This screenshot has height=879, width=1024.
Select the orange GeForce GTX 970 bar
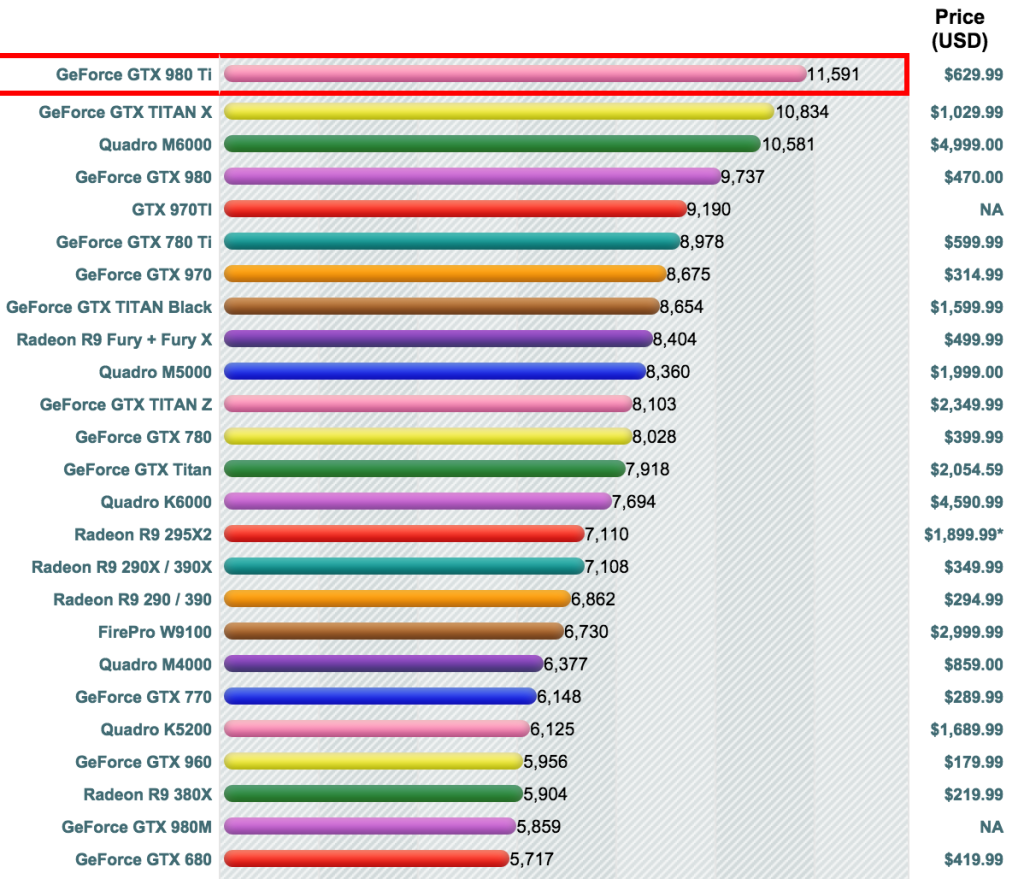pos(444,274)
